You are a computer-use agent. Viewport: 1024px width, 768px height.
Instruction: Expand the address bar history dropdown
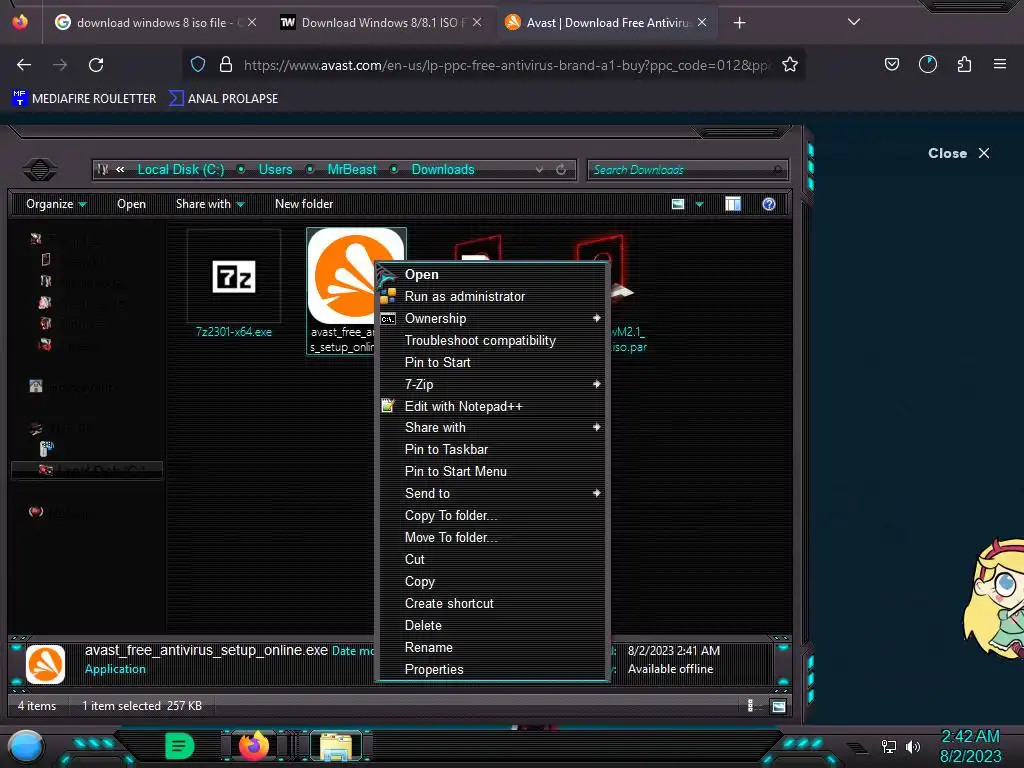539,170
